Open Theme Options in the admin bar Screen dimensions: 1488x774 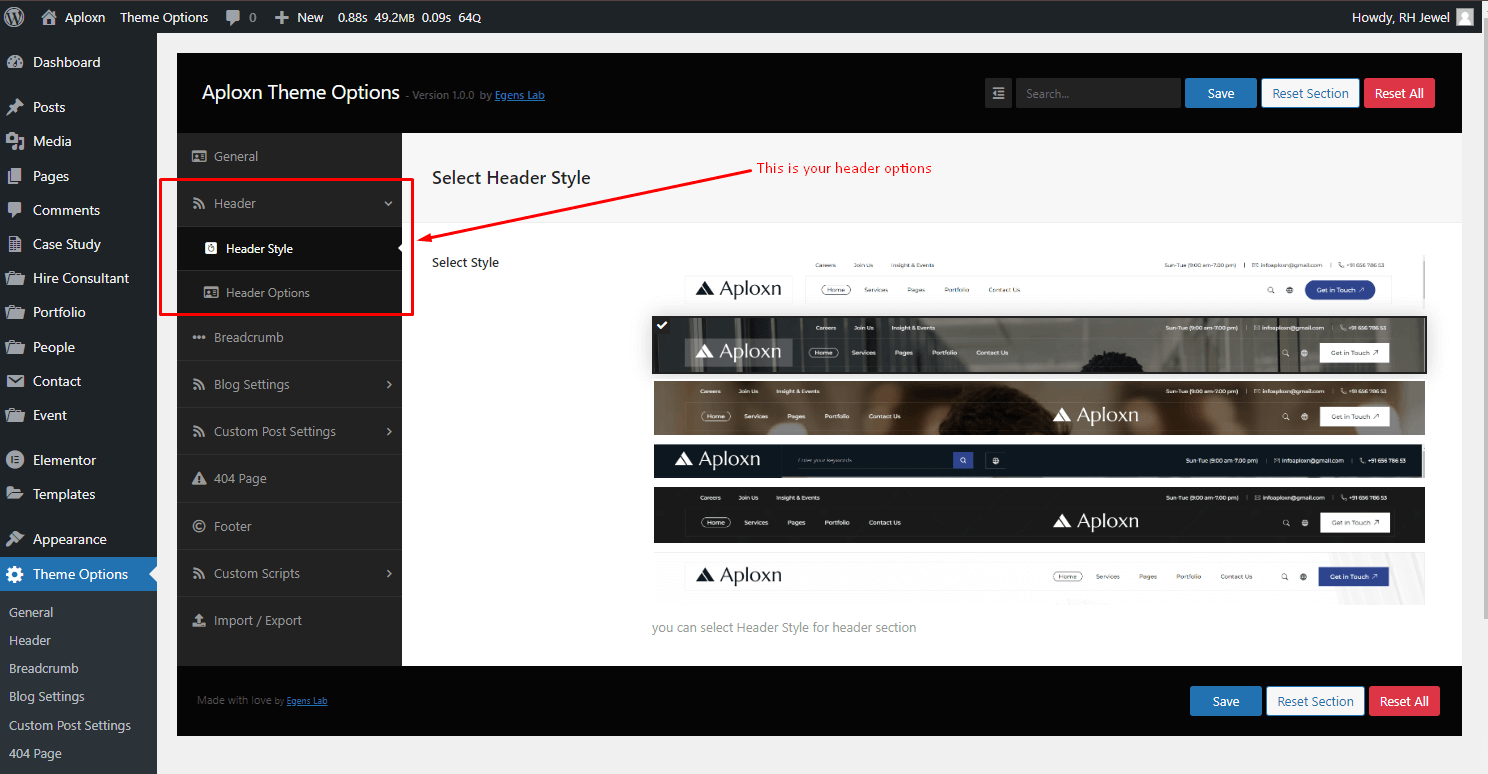pyautogui.click(x=164, y=17)
